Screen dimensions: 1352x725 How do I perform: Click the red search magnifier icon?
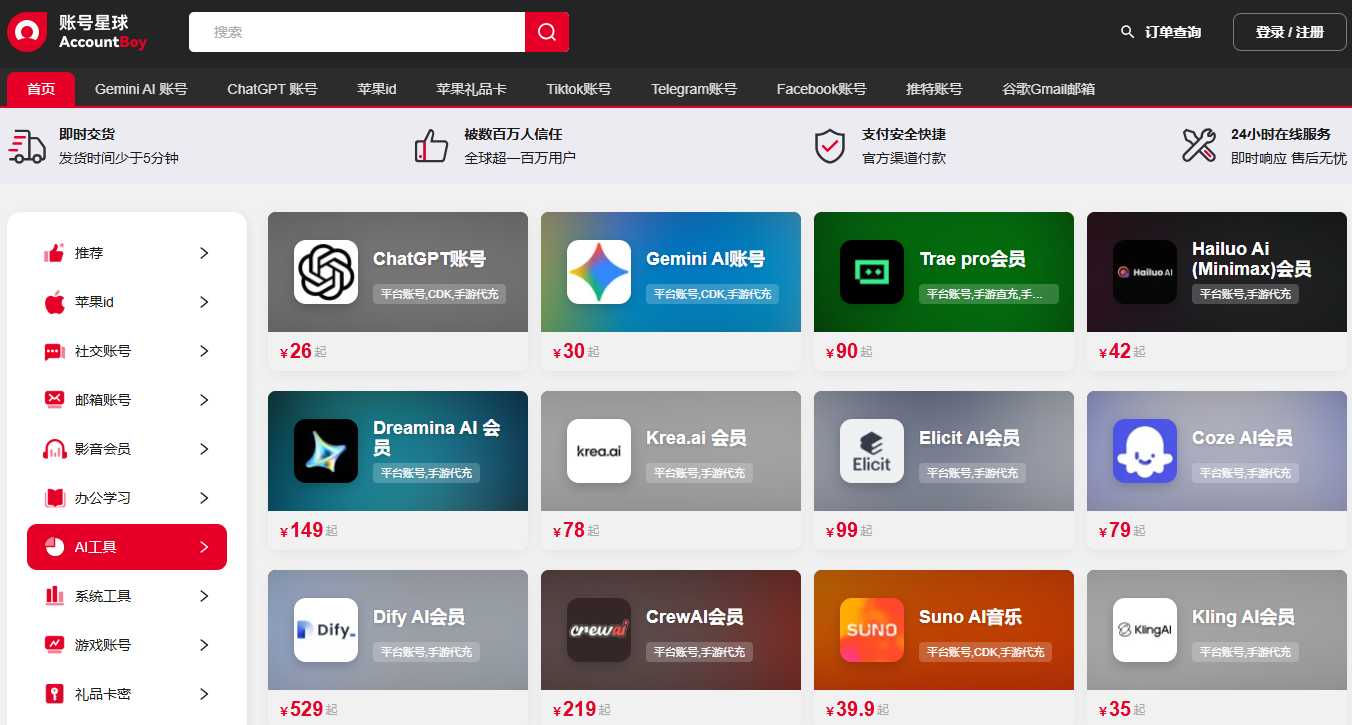[x=546, y=31]
